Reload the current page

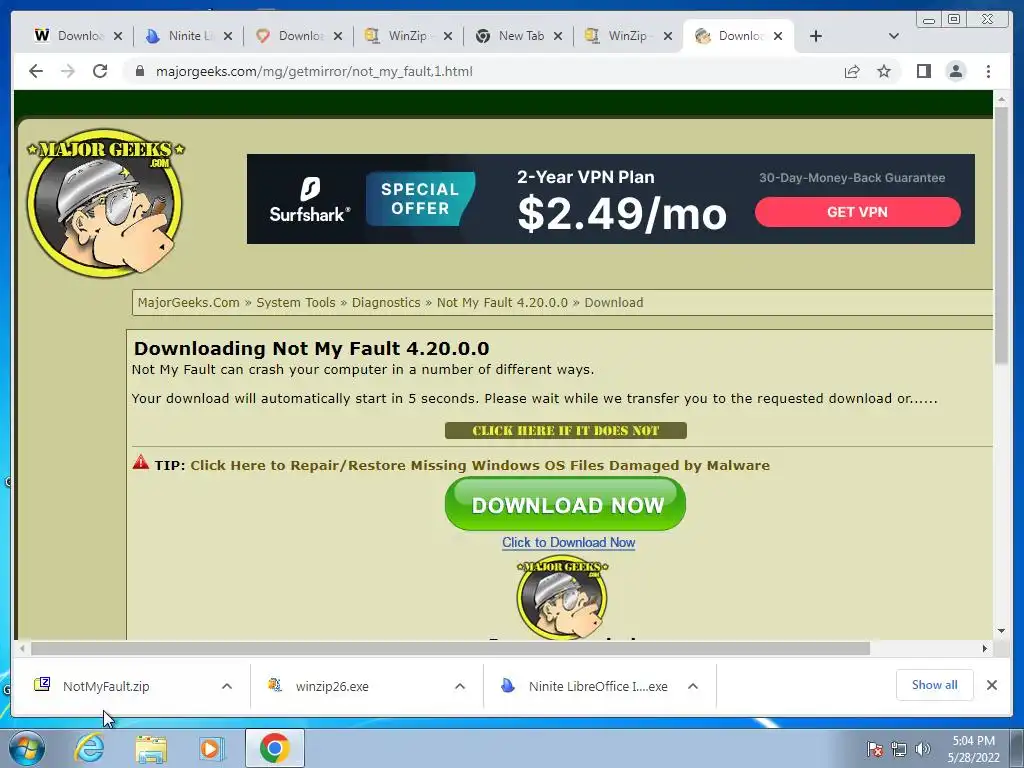pos(100,71)
